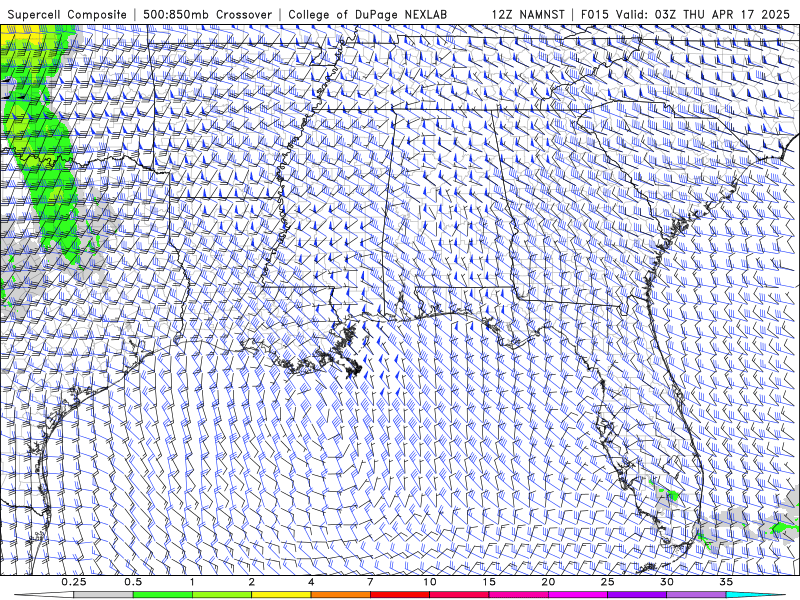Click the legend value '0.5'
This screenshot has width=800, height=600.
pos(133,582)
